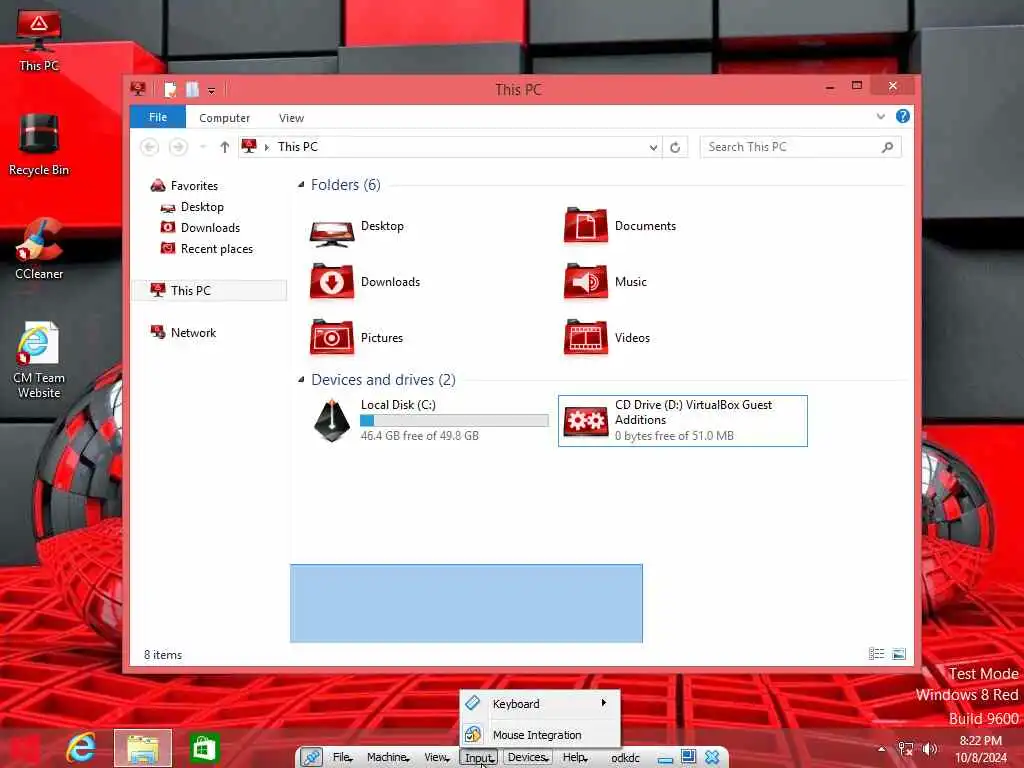Open the Explorer View ribbon tab
Image resolution: width=1024 pixels, height=768 pixels.
291,118
